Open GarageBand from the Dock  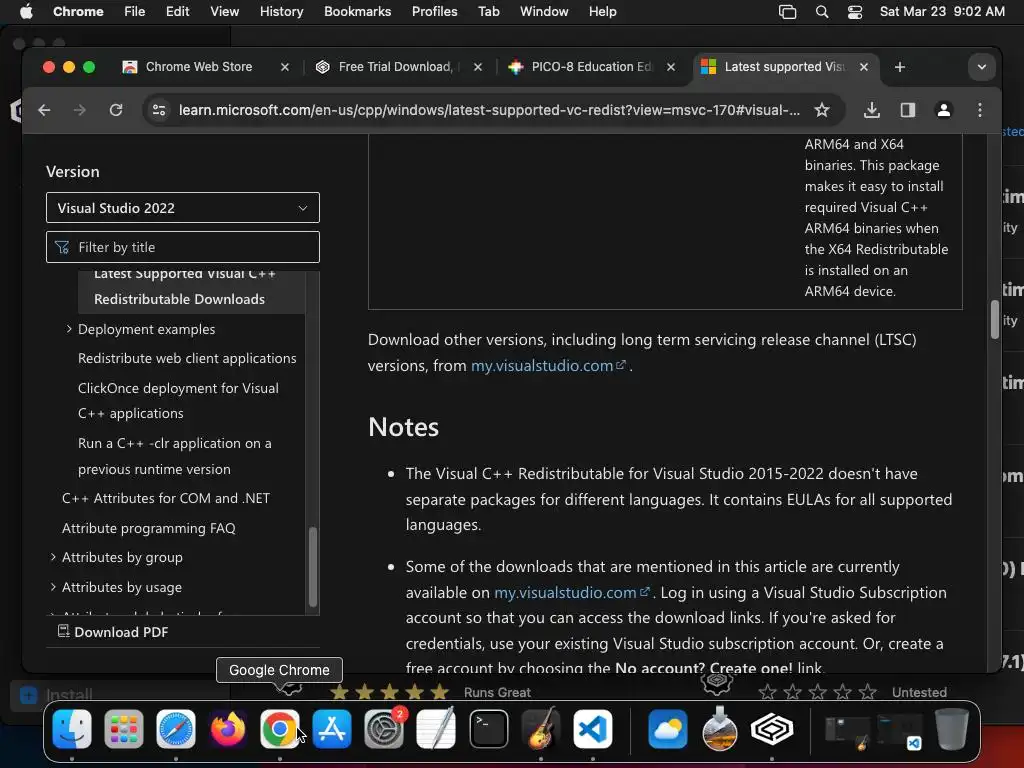point(540,729)
